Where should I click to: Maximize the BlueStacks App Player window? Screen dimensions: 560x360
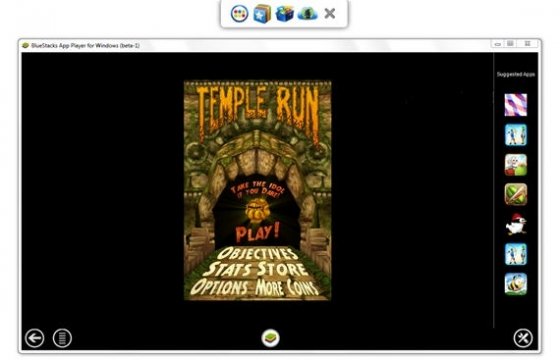pos(510,44)
